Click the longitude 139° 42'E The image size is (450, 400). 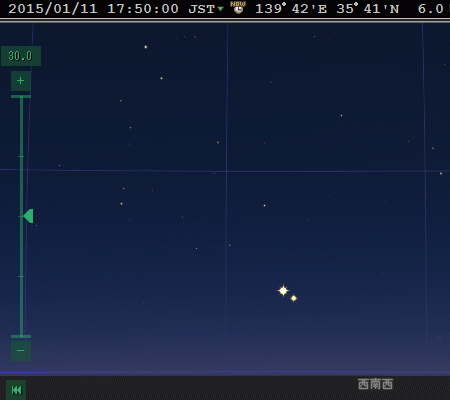click(291, 9)
